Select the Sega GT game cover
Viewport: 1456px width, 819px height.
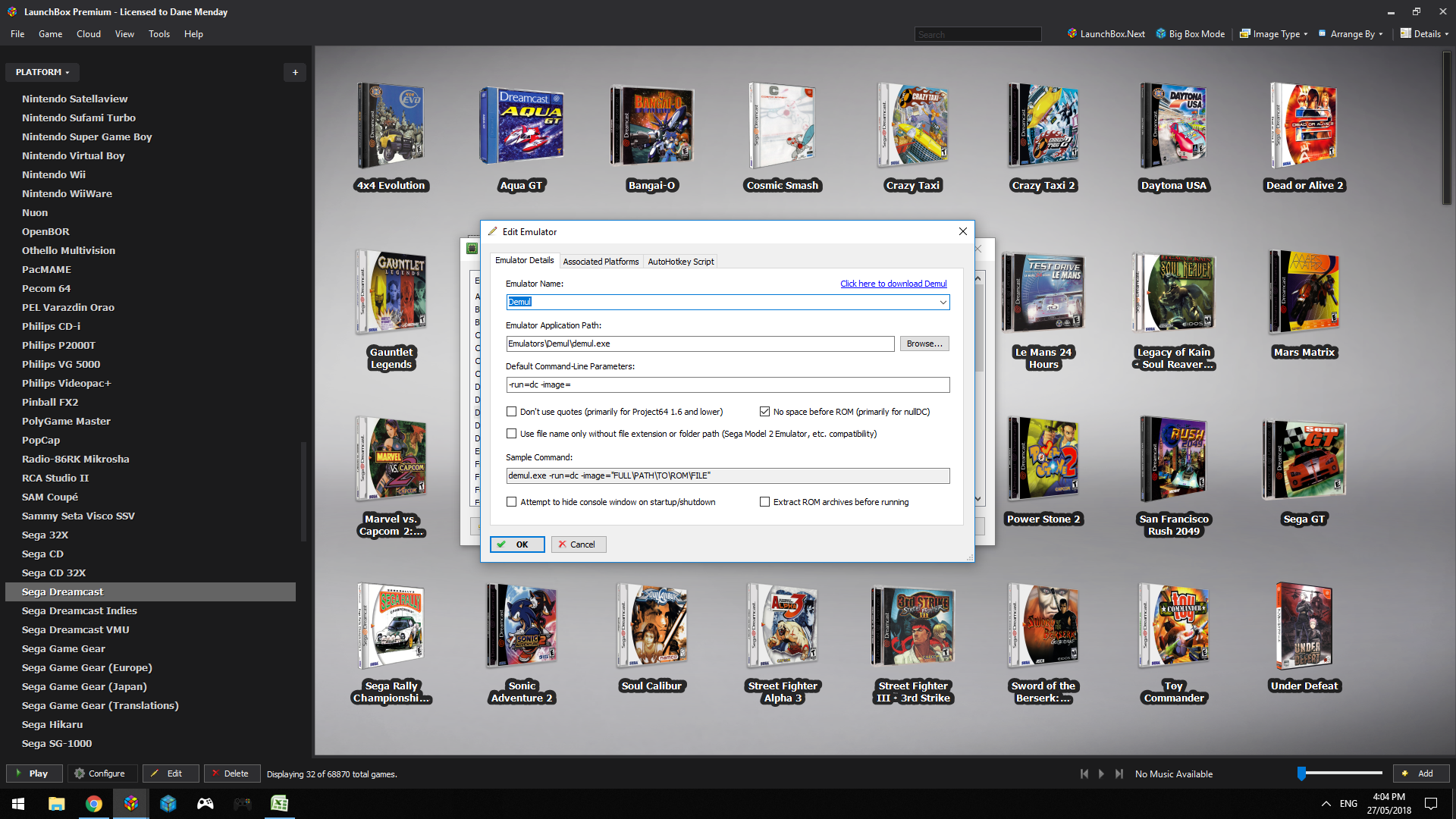tap(1304, 459)
